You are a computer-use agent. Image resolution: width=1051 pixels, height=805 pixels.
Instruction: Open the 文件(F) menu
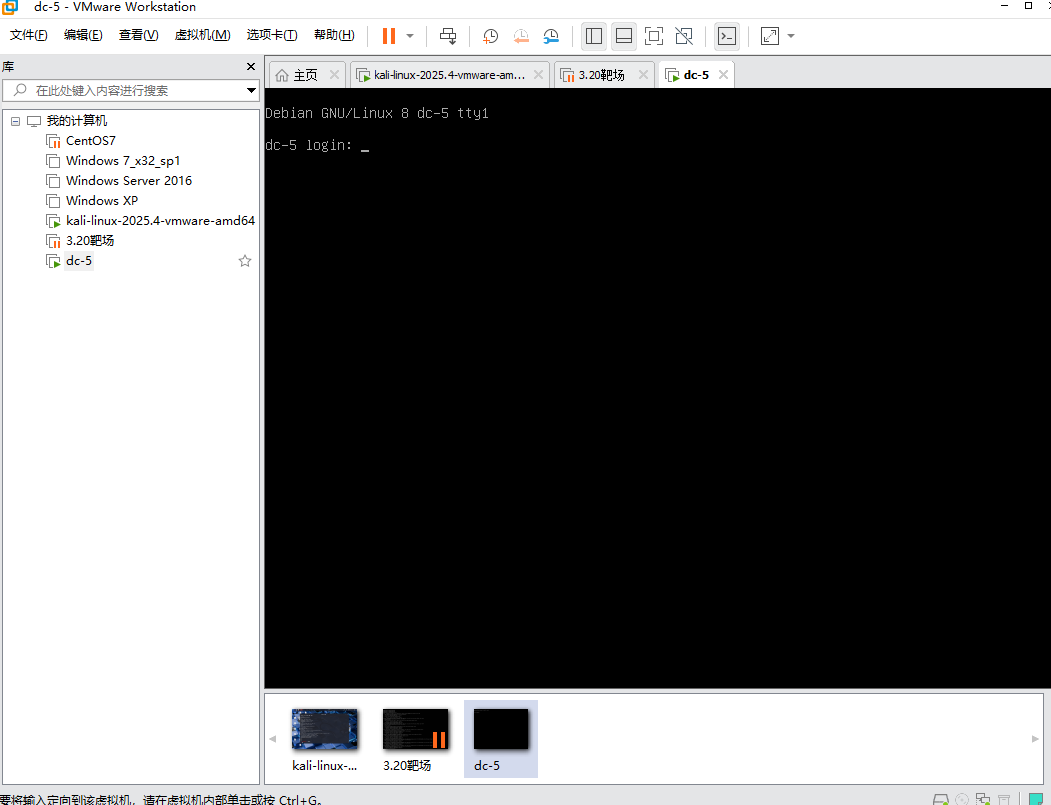pyautogui.click(x=29, y=35)
